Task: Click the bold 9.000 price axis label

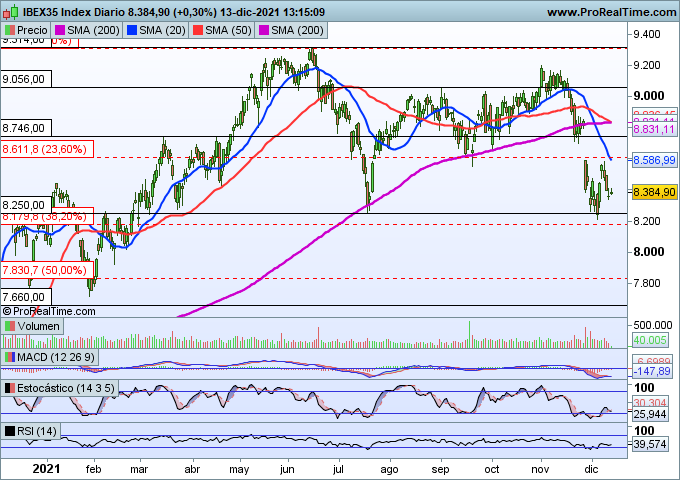Action: (x=649, y=96)
